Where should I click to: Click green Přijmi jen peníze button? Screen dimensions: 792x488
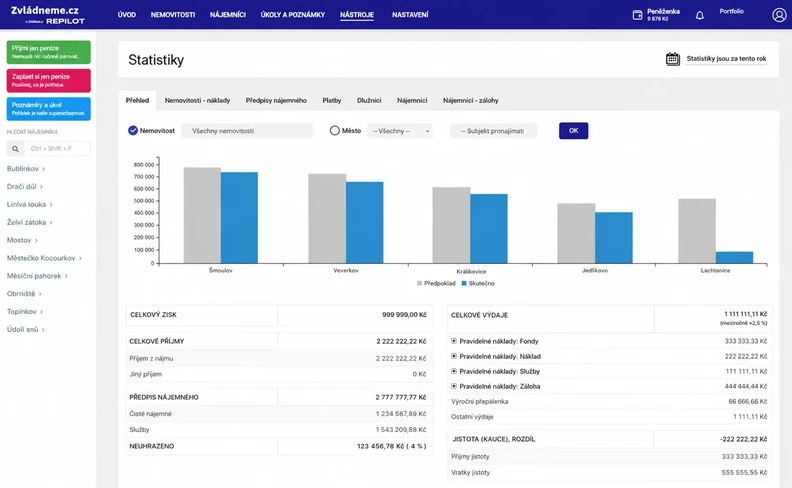pyautogui.click(x=48, y=52)
